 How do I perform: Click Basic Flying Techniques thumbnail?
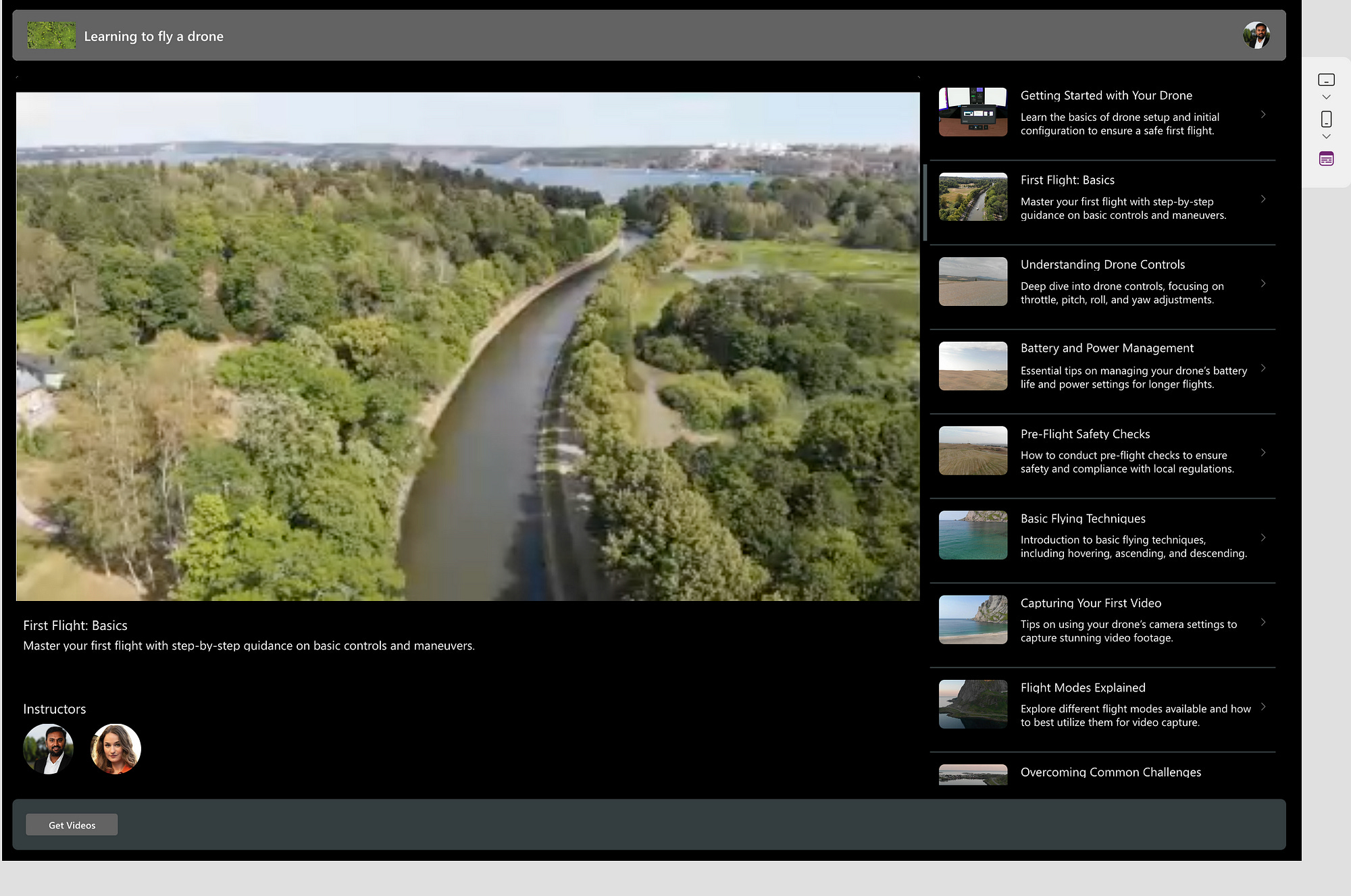tap(973, 535)
